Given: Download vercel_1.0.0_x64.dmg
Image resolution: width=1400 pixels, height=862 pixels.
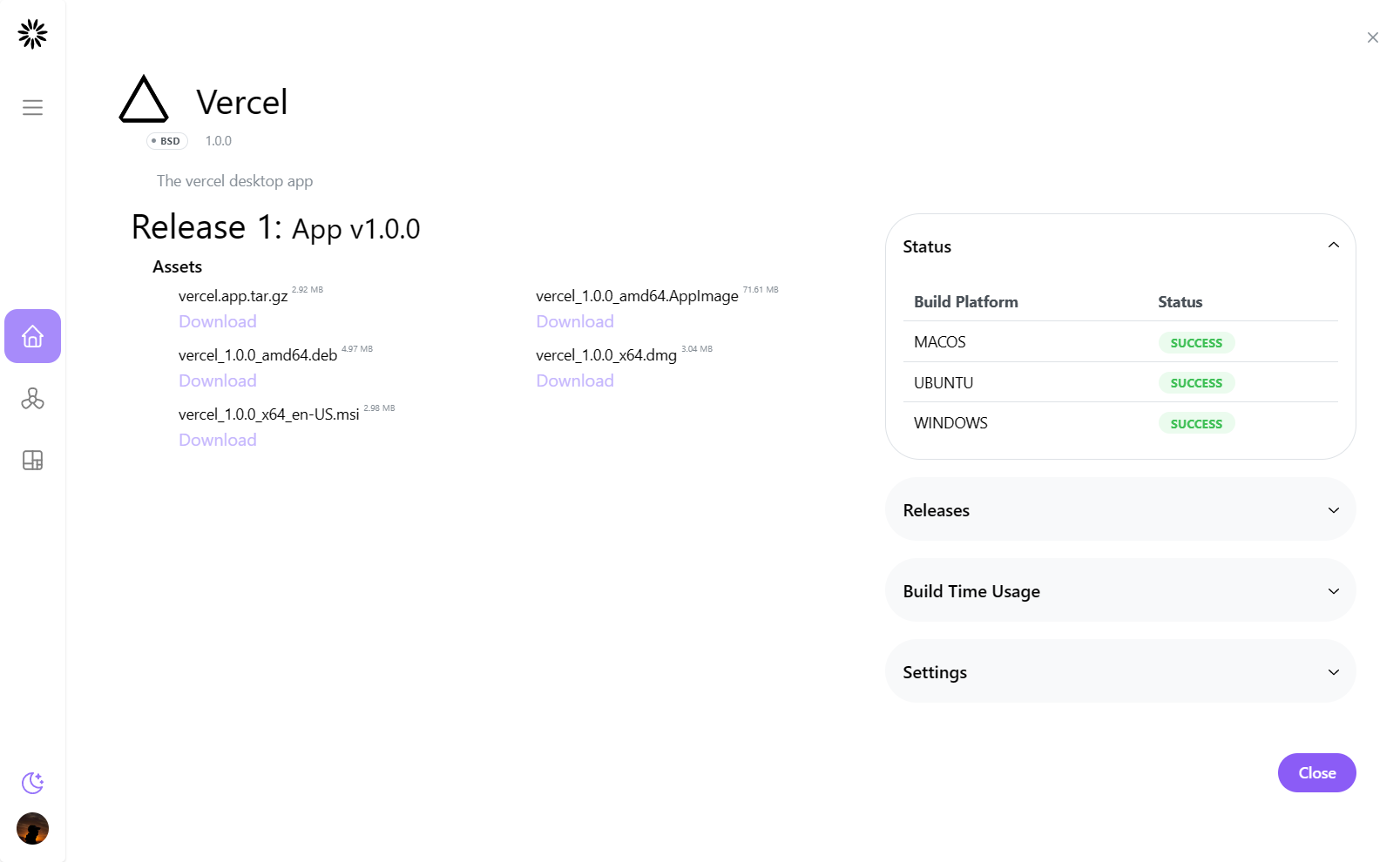Looking at the screenshot, I should click(x=575, y=380).
